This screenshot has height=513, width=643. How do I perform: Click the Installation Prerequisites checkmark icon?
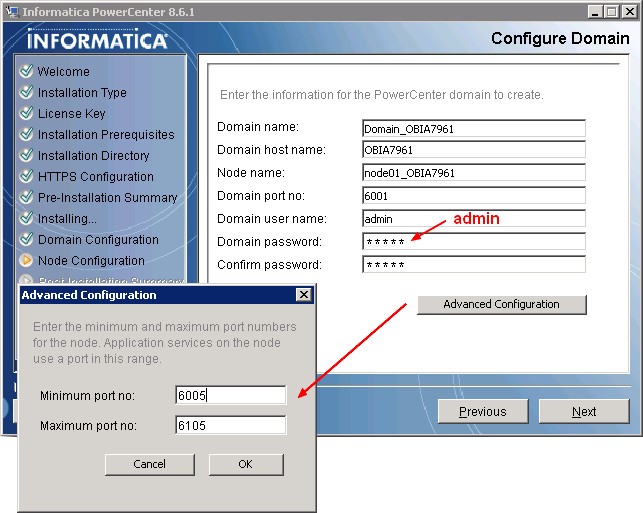coord(26,135)
